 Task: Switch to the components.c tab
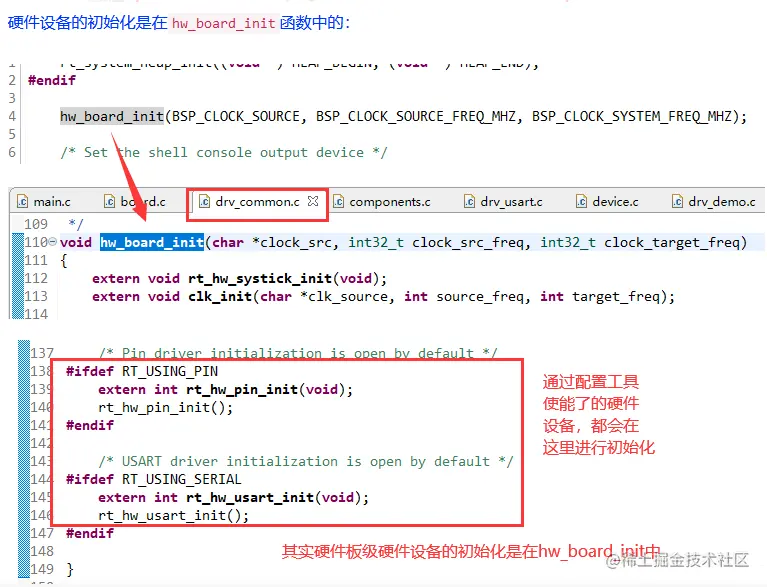pyautogui.click(x=382, y=202)
